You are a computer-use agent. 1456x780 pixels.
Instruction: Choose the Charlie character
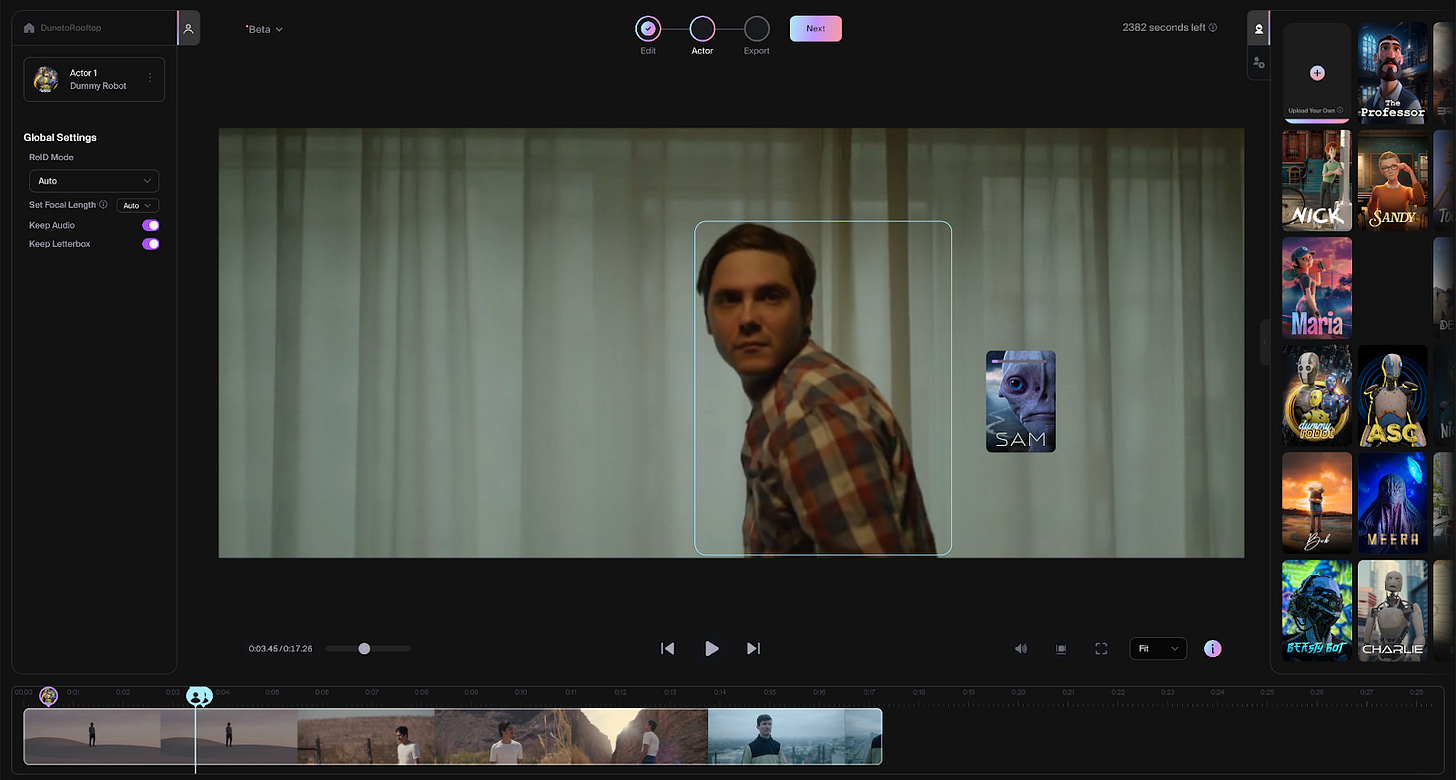coord(1392,611)
